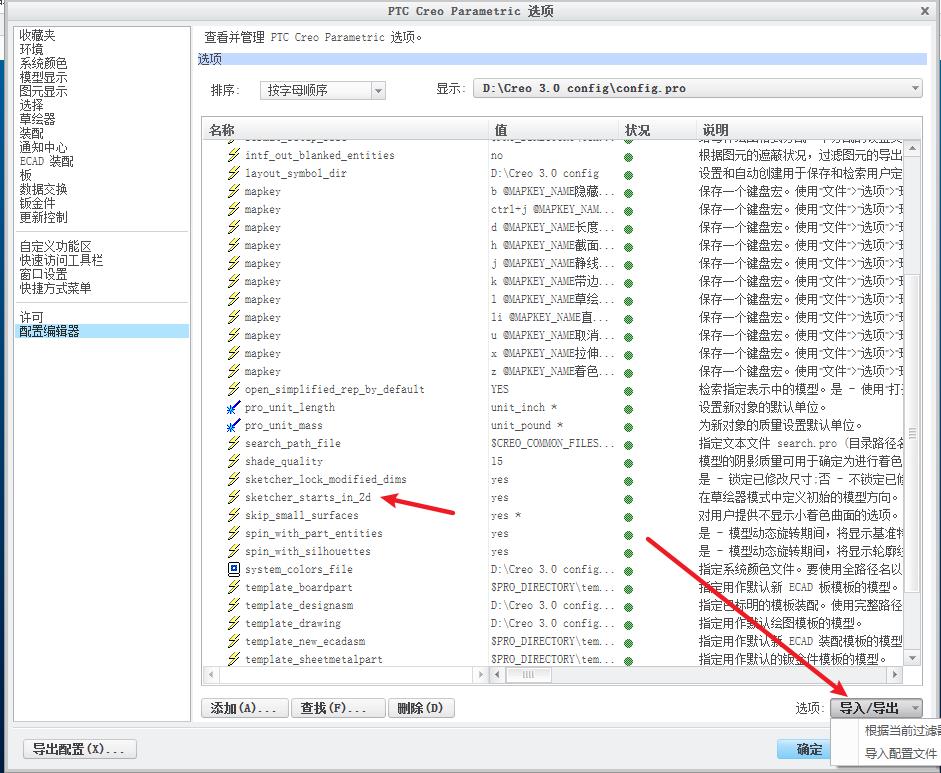Open 数据交换 settings category

pyautogui.click(x=43, y=189)
